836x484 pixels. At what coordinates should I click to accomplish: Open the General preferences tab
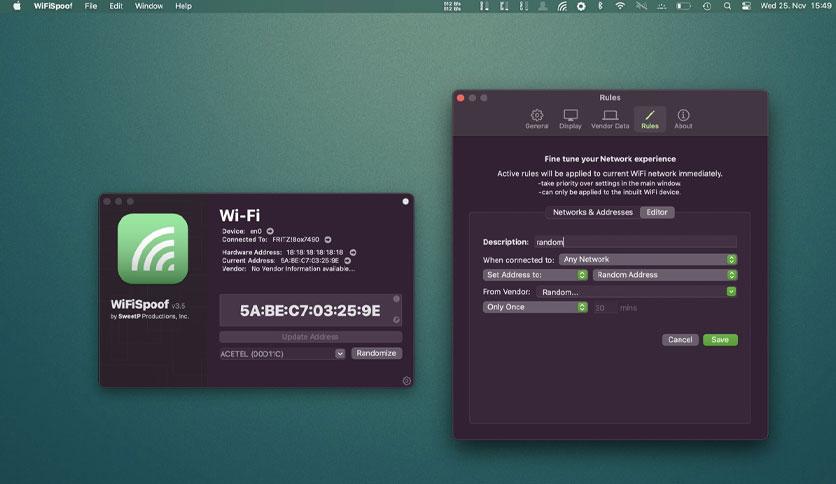click(536, 119)
